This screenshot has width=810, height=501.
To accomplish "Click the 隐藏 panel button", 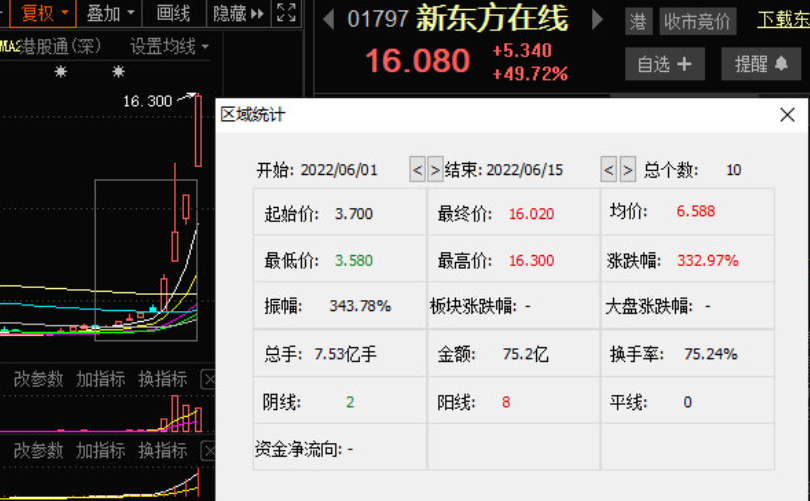I will [x=238, y=13].
